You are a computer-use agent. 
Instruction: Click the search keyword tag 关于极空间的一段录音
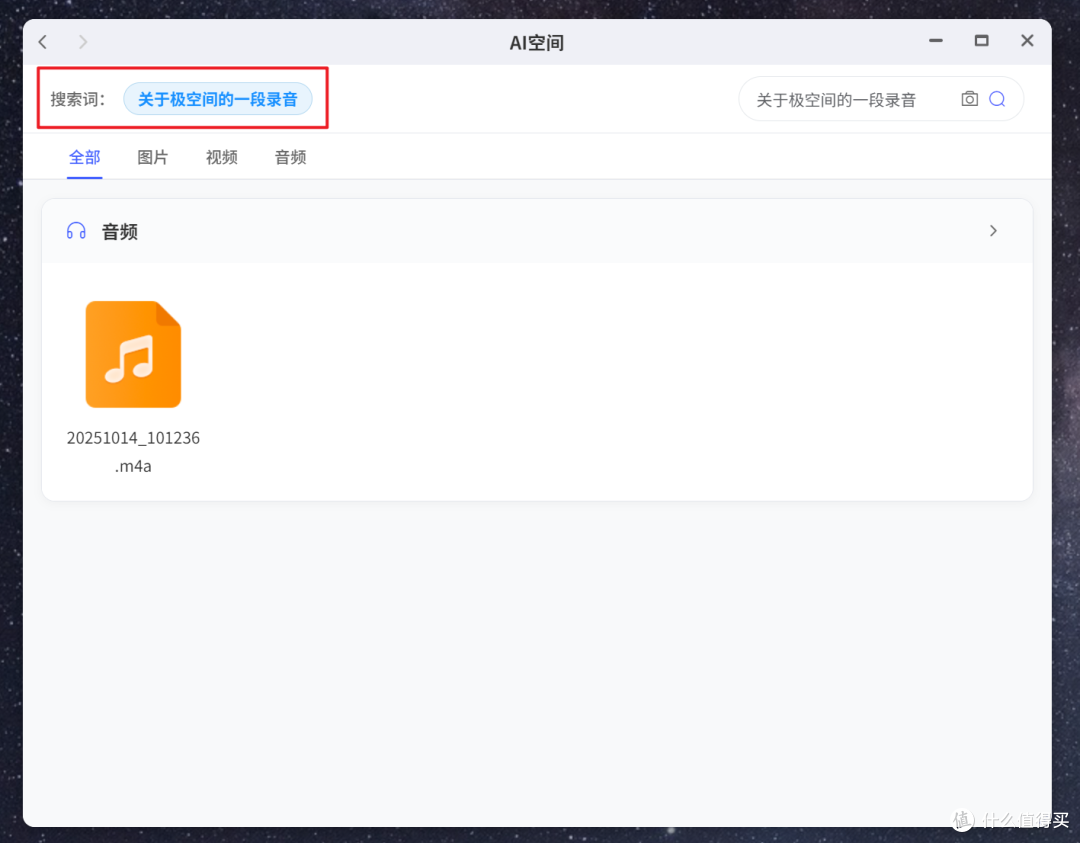coord(218,99)
